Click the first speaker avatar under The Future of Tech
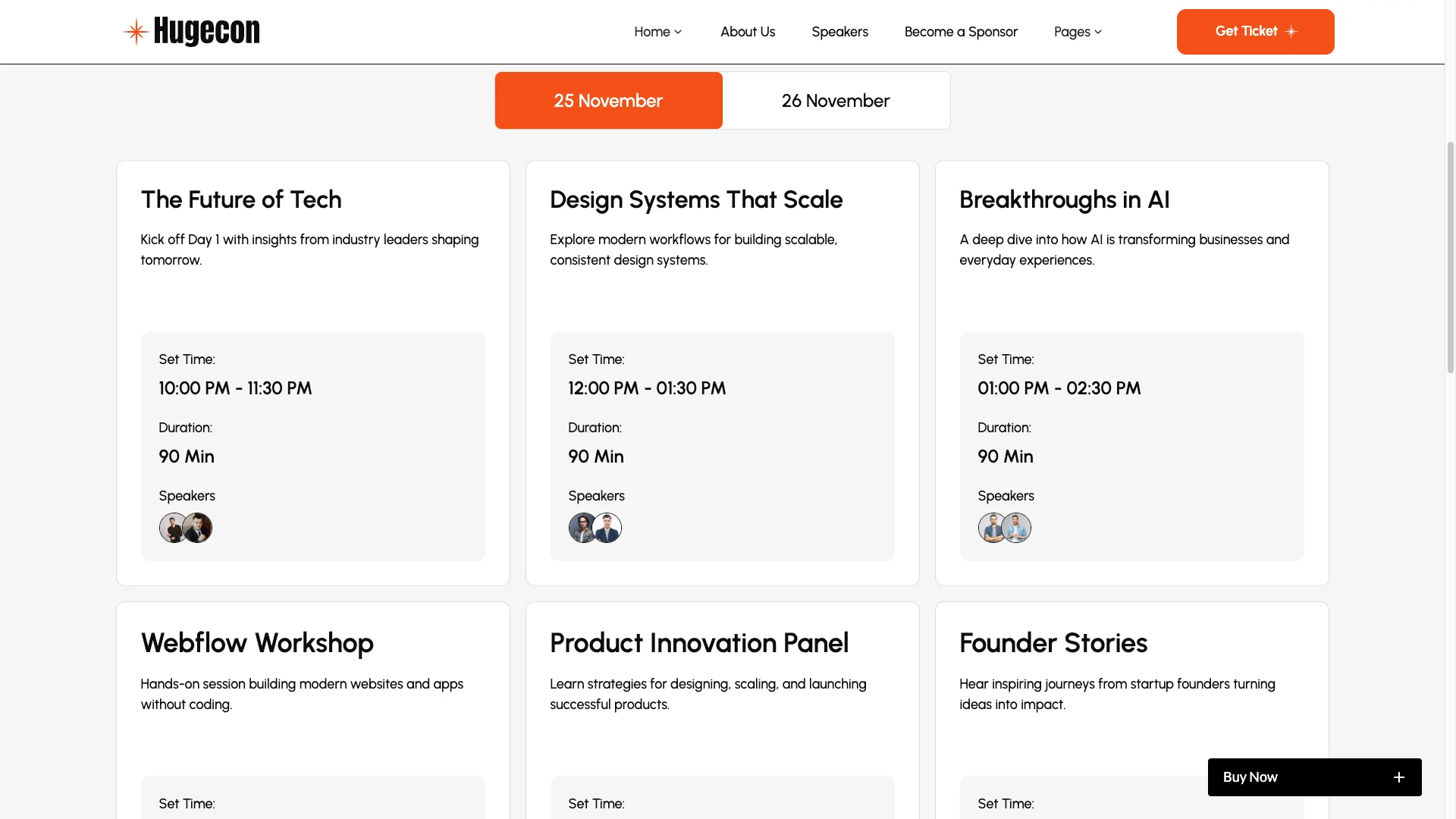This screenshot has height=819, width=1456. [172, 528]
